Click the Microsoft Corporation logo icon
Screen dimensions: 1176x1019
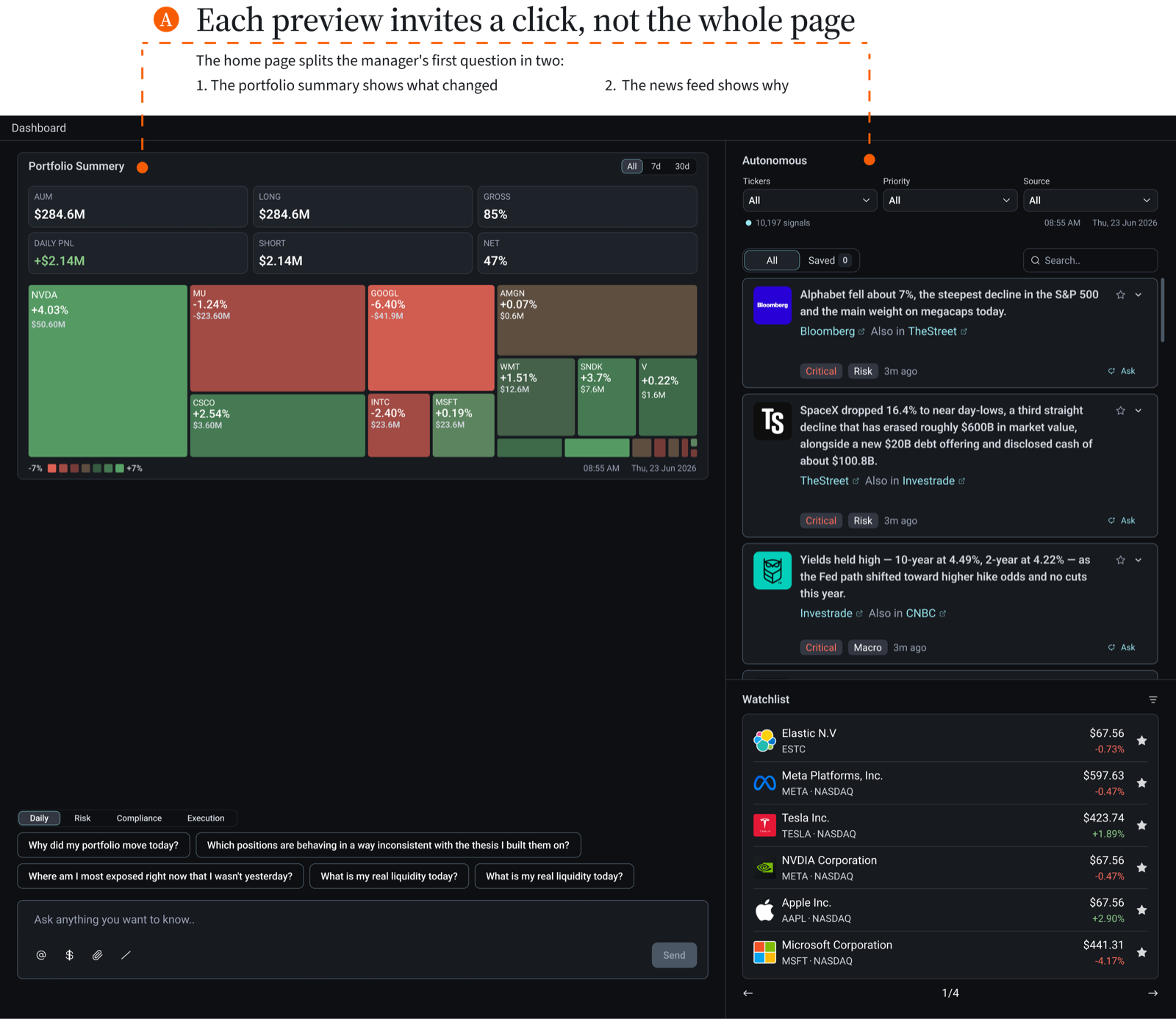[x=764, y=952]
